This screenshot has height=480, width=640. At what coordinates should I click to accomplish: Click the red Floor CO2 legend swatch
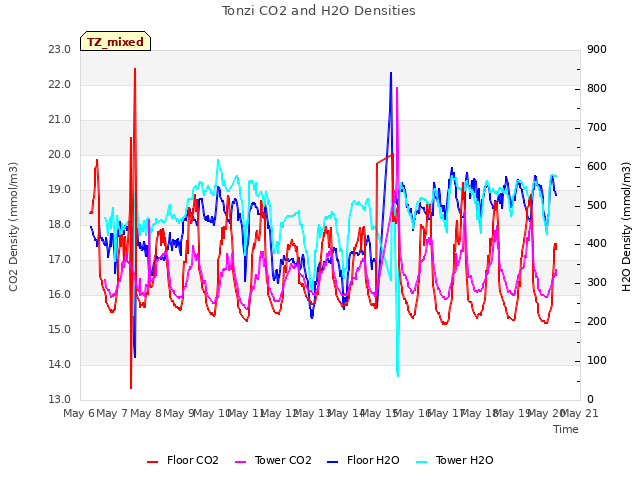point(153,462)
